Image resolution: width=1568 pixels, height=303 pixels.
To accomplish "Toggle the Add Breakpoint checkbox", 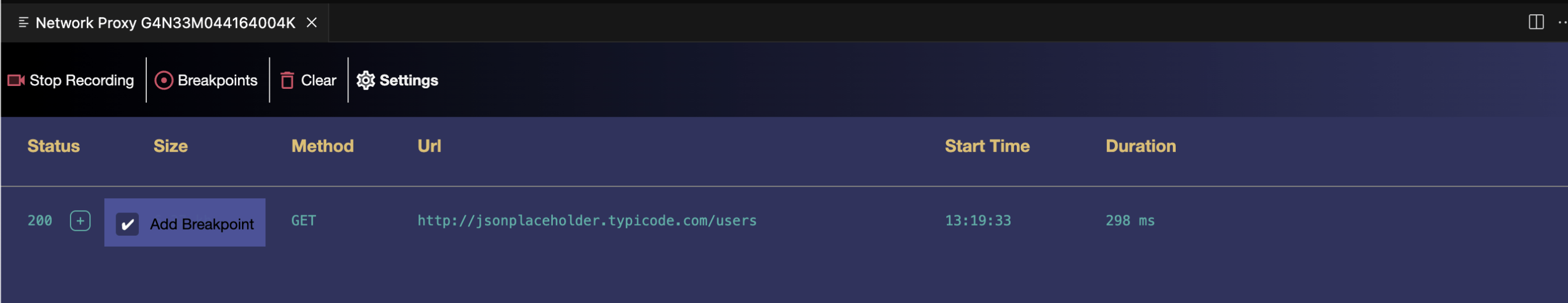I will tap(127, 224).
